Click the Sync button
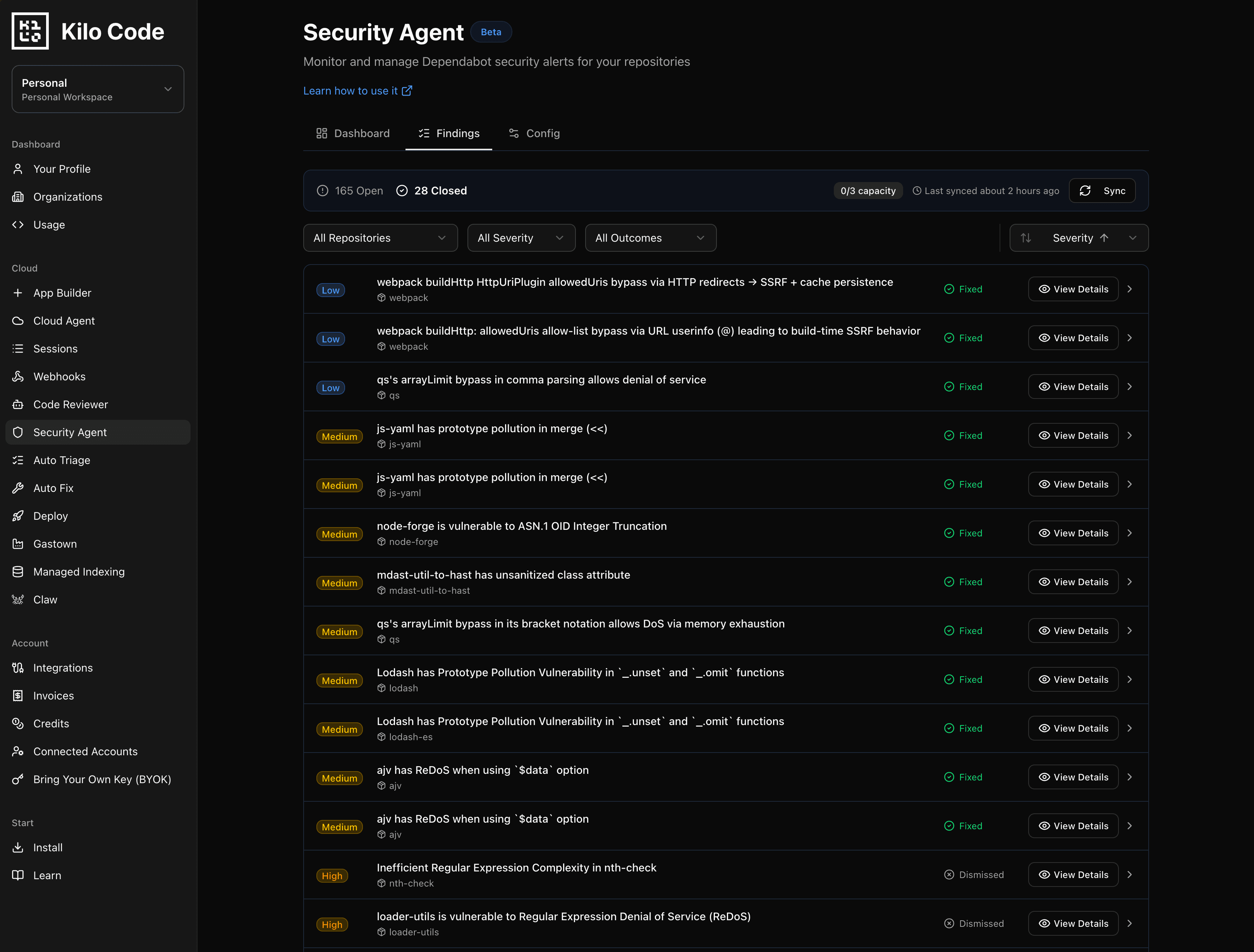The width and height of the screenshot is (1254, 952). 1102,191
